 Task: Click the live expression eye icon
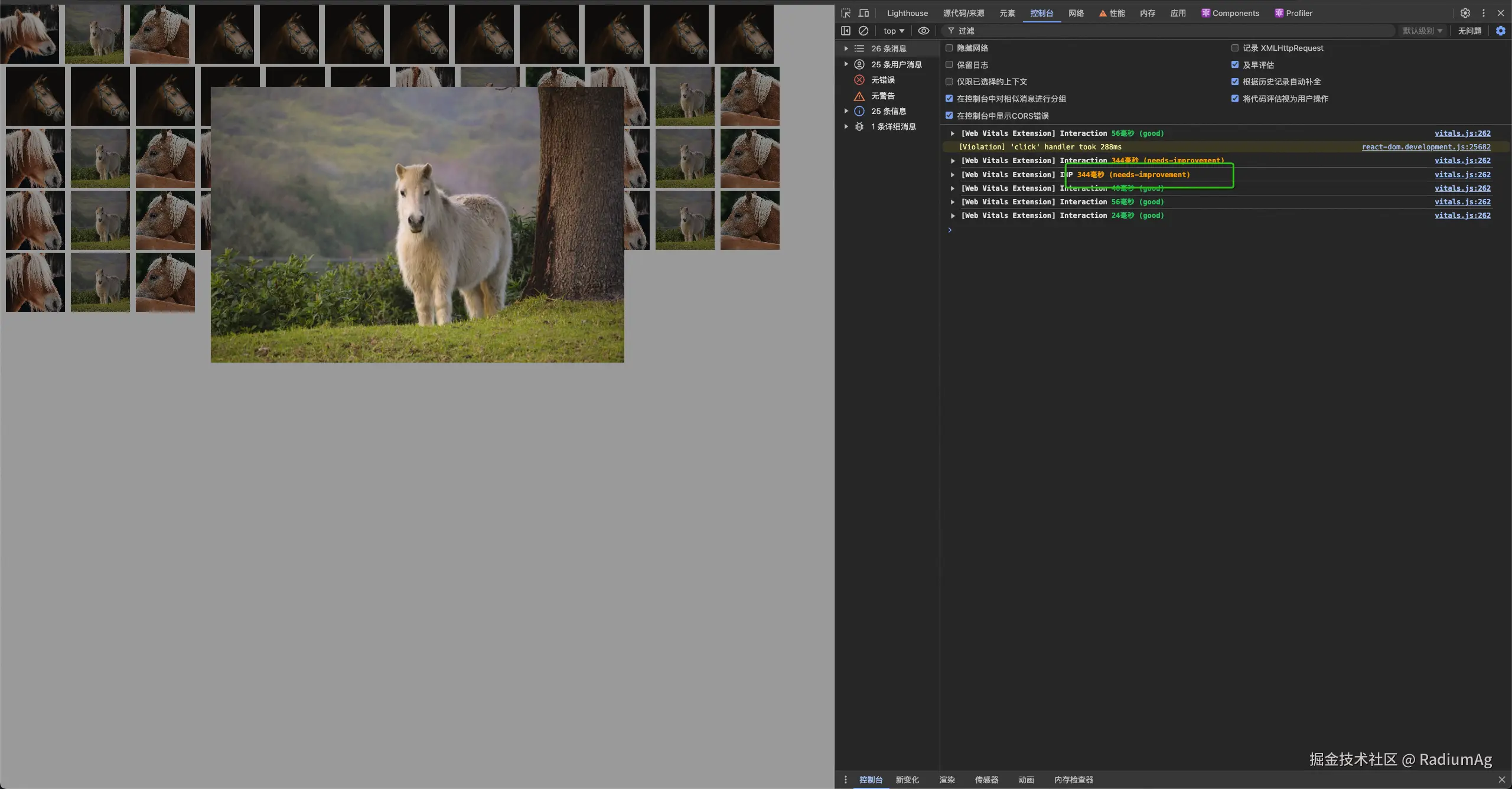tap(924, 31)
